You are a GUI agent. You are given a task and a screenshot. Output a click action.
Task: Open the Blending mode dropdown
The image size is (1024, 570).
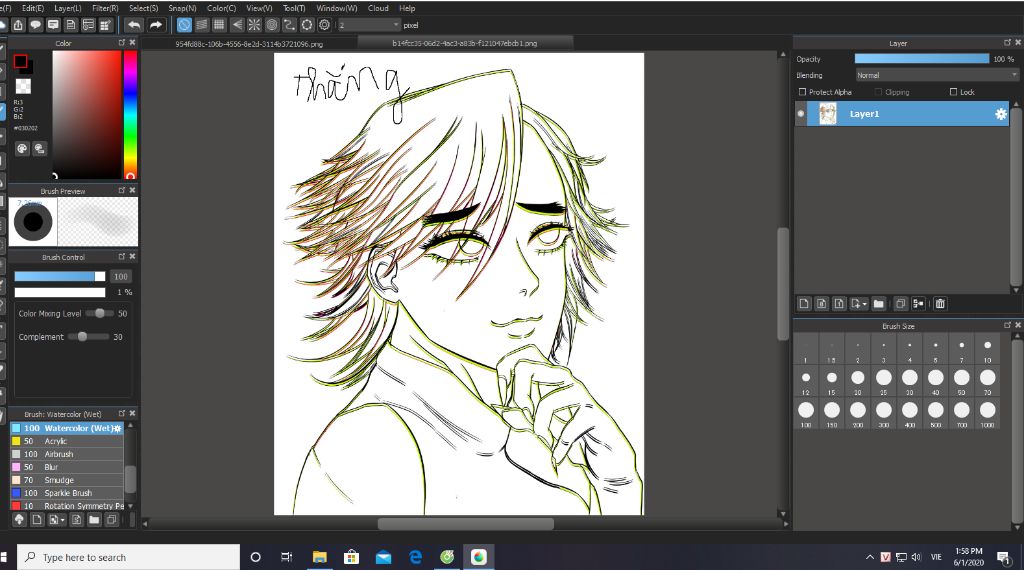coord(935,75)
